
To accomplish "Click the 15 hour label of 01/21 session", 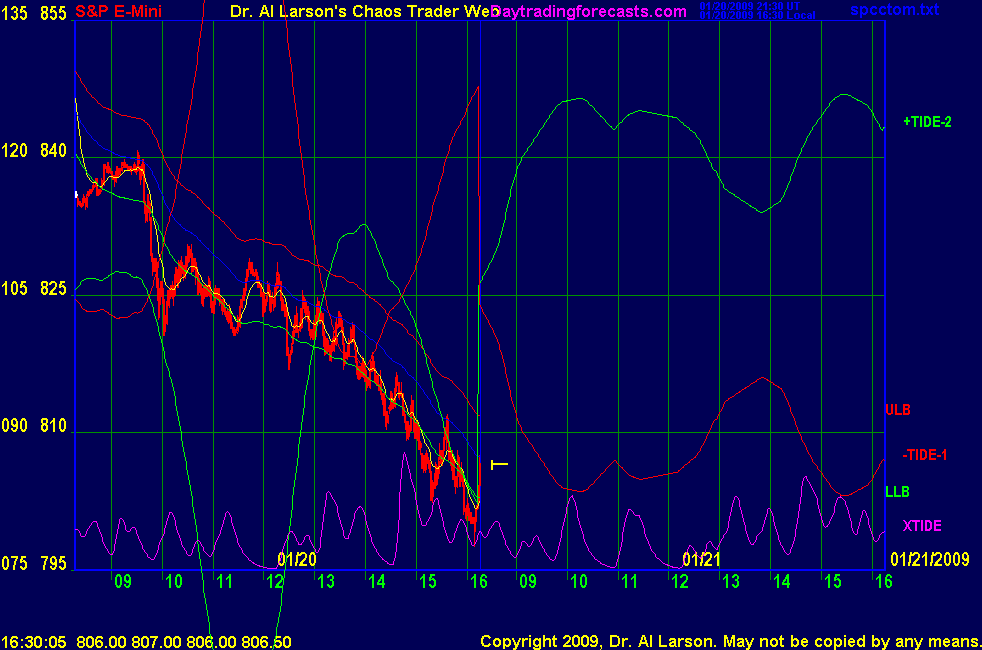I will [832, 582].
